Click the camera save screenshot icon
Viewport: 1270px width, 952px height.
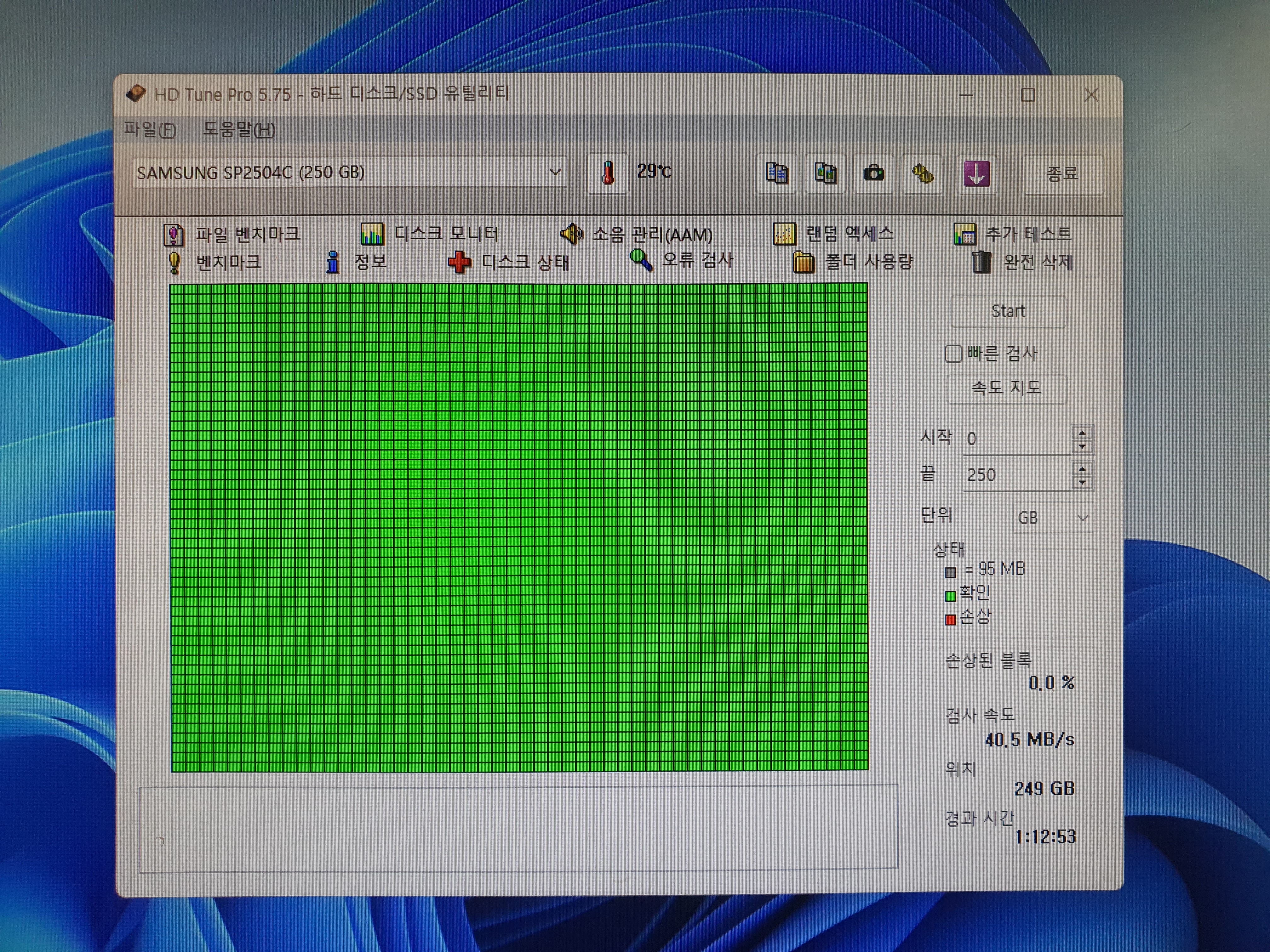click(x=874, y=173)
